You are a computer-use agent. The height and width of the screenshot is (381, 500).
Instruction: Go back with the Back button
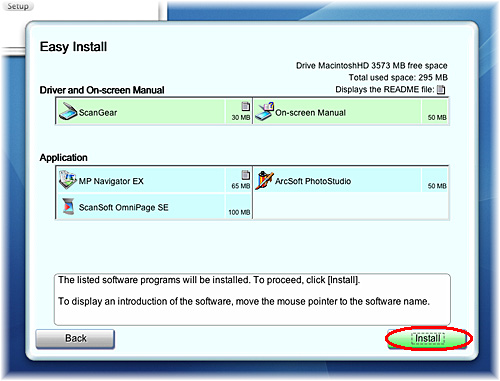(x=75, y=339)
